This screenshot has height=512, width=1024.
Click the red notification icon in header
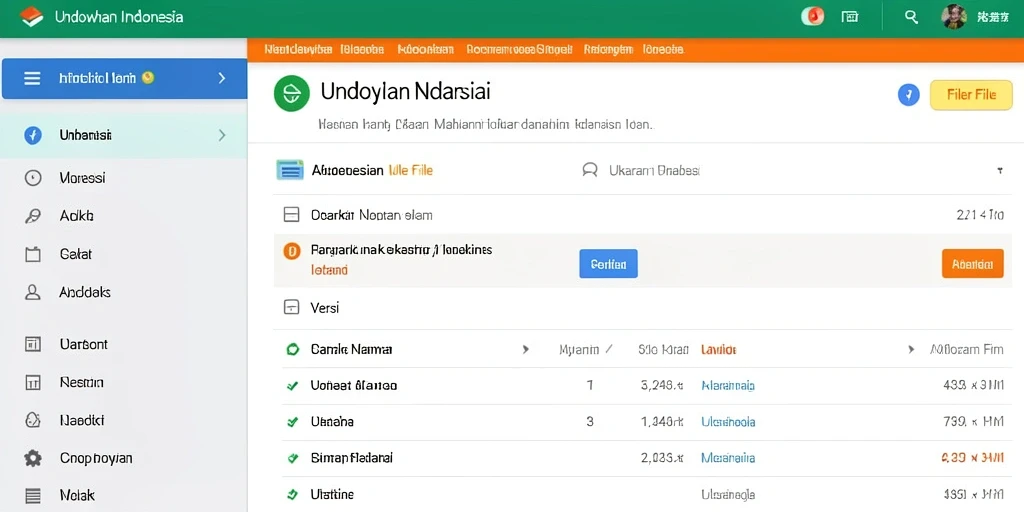click(x=812, y=17)
